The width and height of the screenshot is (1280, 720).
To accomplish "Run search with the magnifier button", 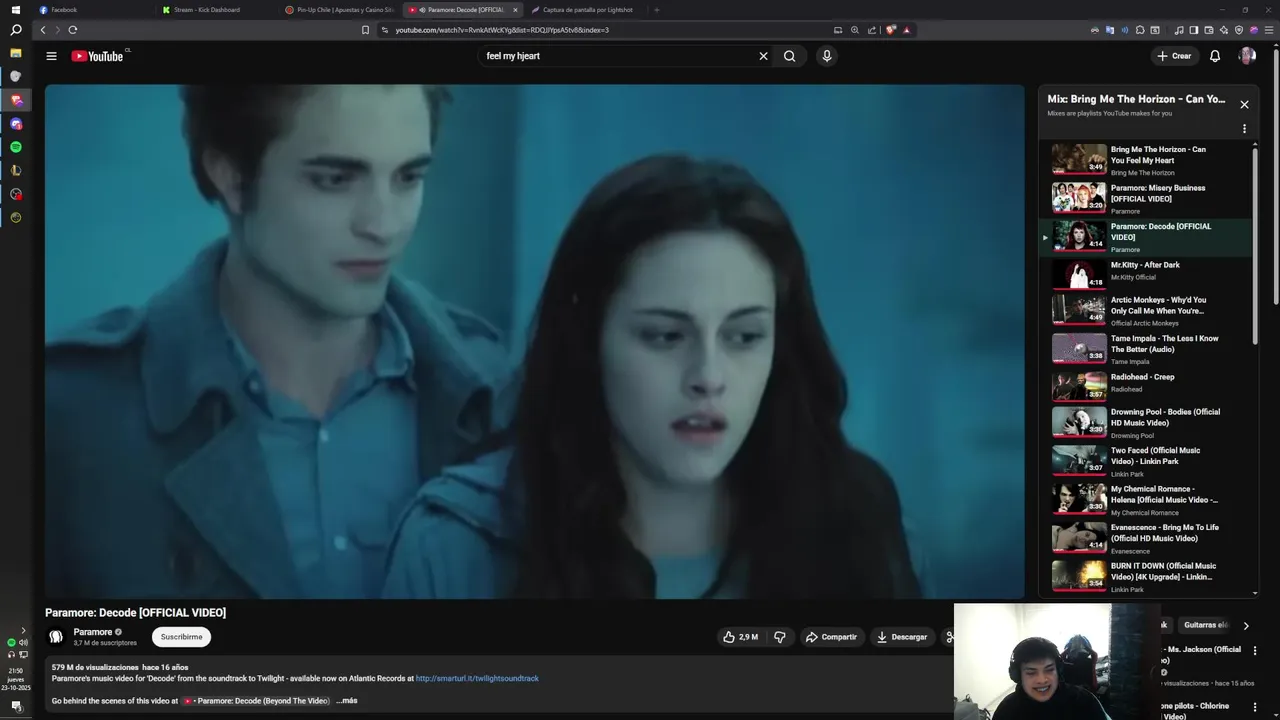I will [x=790, y=56].
